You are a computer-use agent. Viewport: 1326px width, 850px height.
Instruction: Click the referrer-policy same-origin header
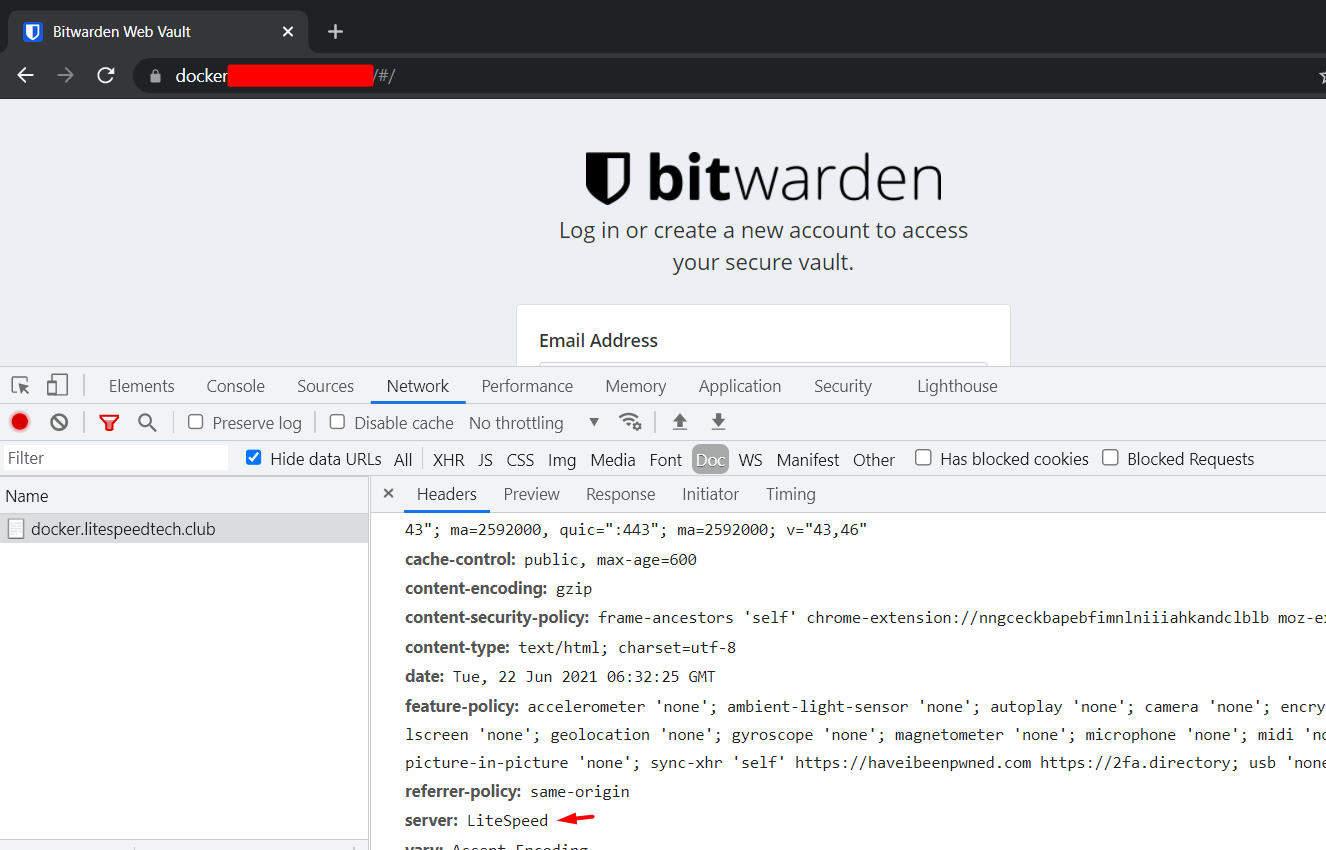pos(518,791)
